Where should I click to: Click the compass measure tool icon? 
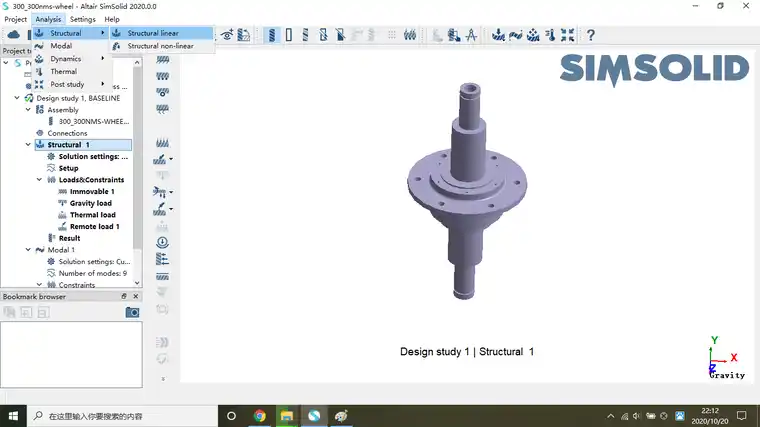pos(471,35)
